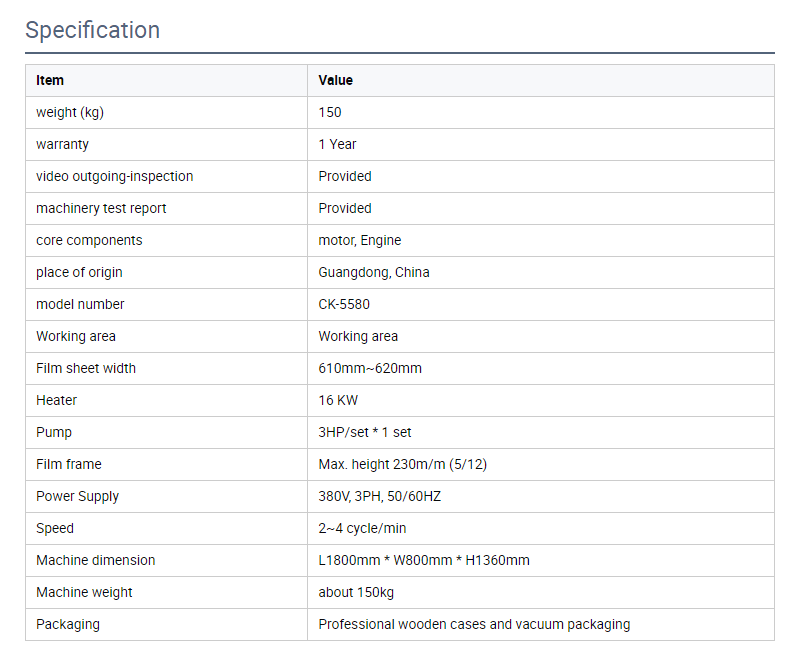Click the Working area item label
The height and width of the screenshot is (662, 799).
tap(76, 337)
